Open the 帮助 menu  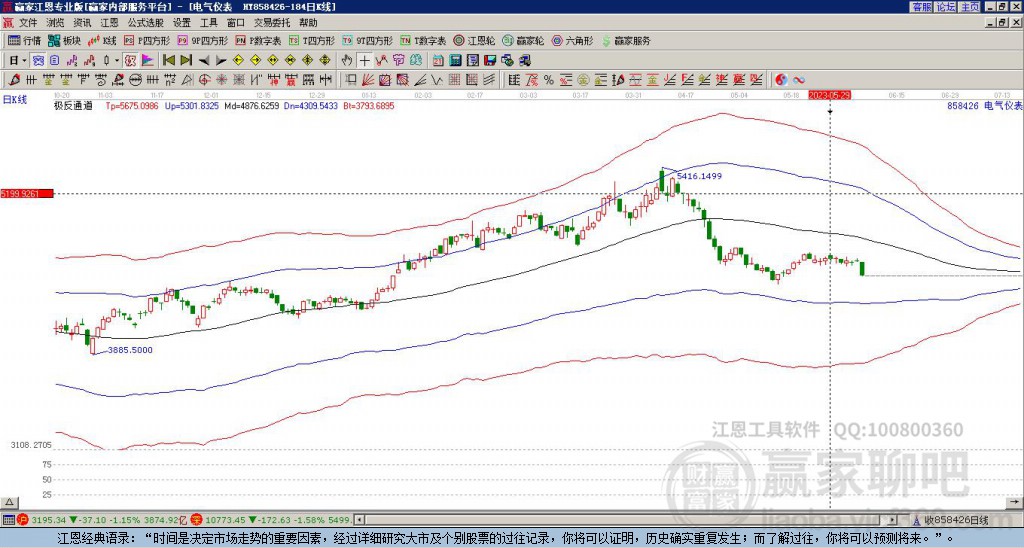pyautogui.click(x=308, y=23)
